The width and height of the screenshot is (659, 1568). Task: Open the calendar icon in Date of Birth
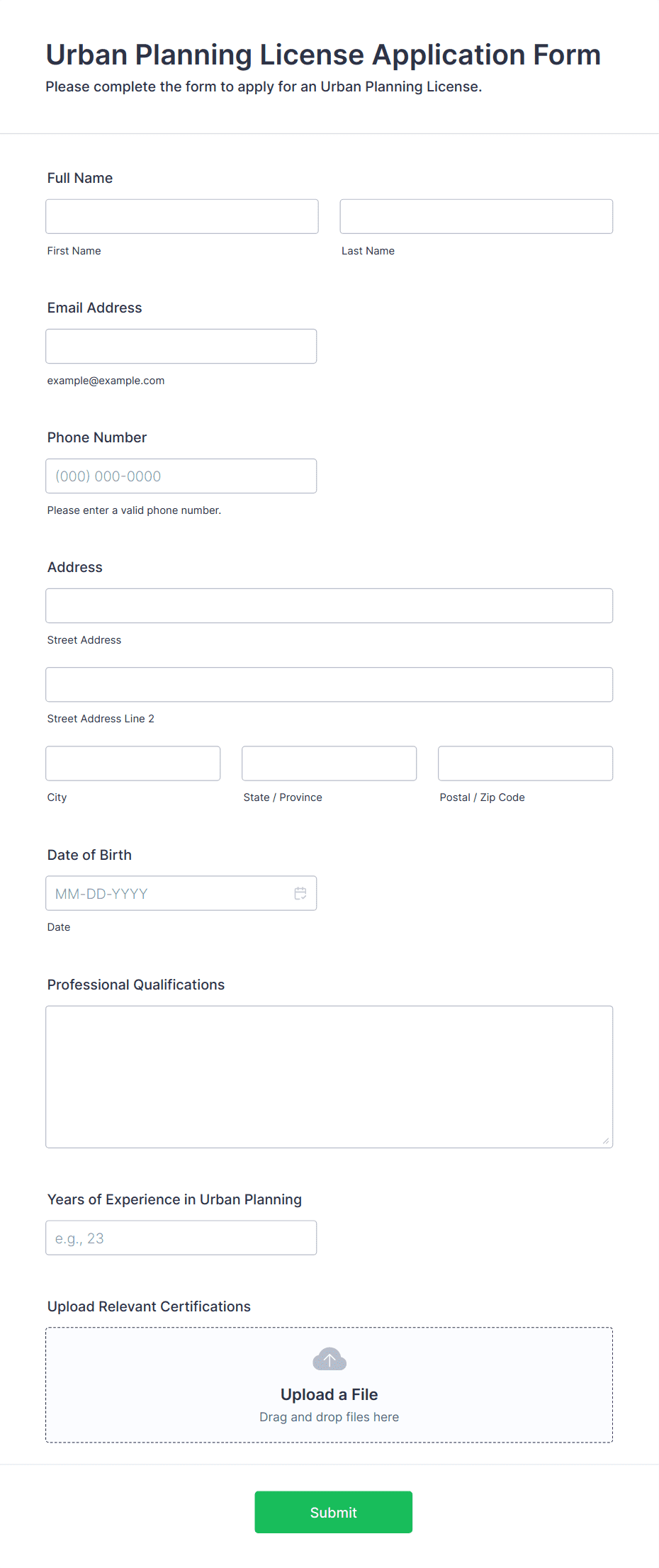pos(300,893)
